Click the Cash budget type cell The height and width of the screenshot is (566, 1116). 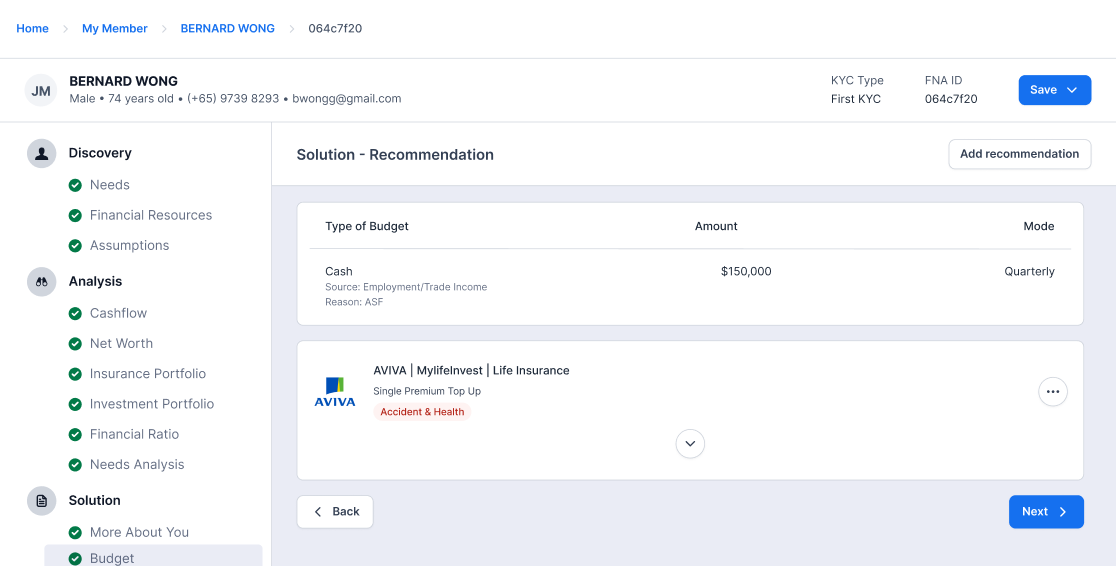339,271
